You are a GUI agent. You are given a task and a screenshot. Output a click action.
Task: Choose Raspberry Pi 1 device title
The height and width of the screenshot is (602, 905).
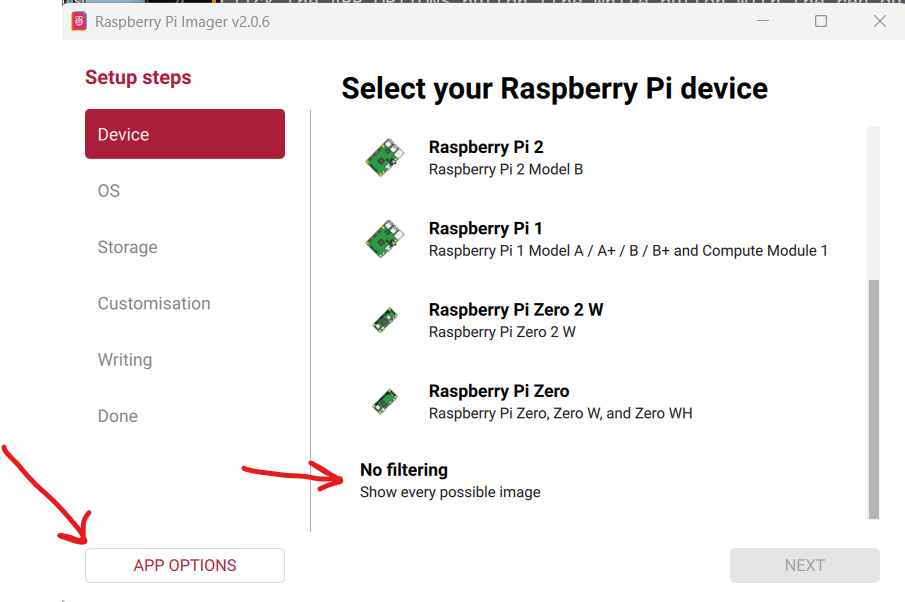486,228
